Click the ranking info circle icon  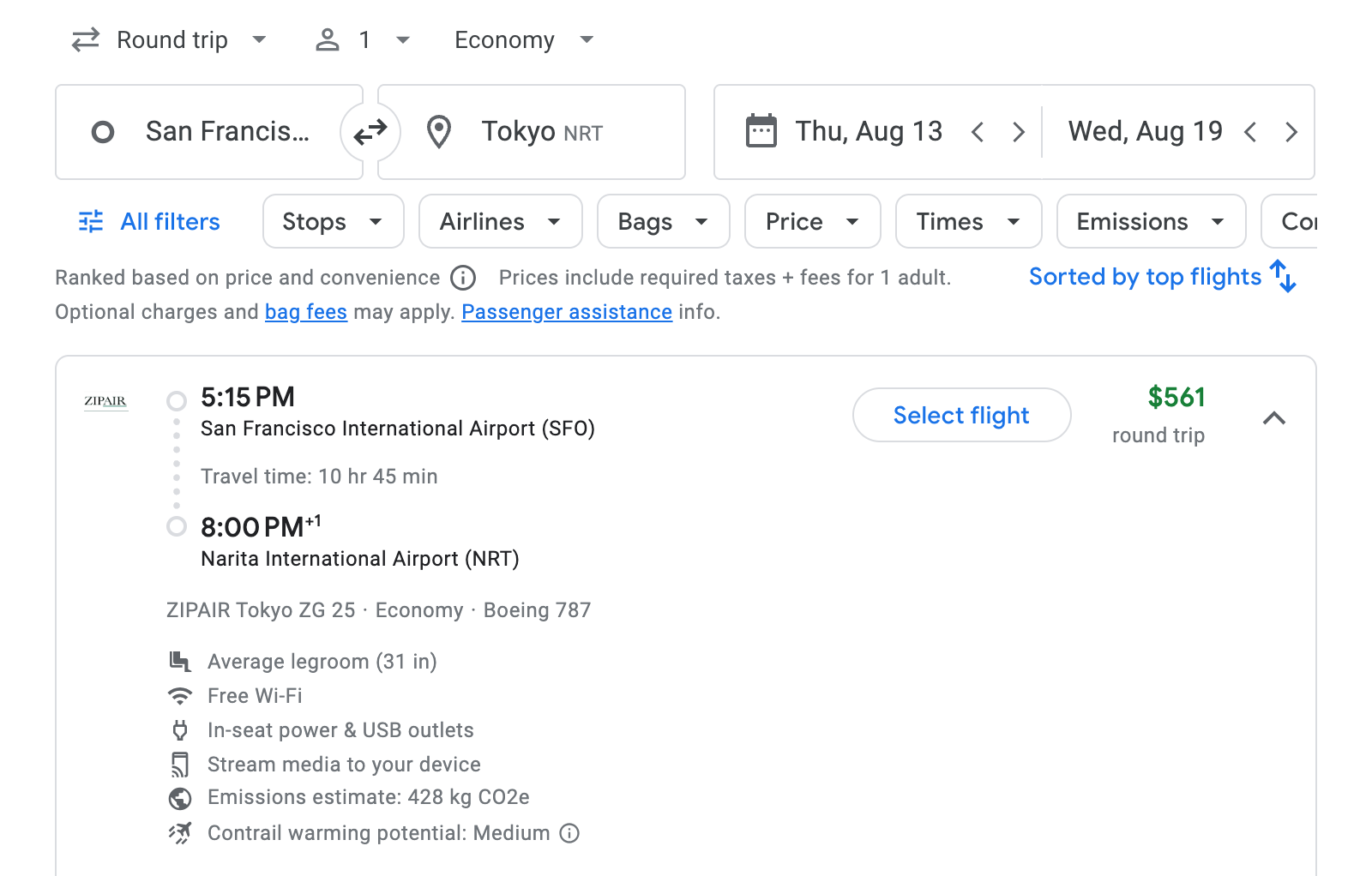pos(462,278)
